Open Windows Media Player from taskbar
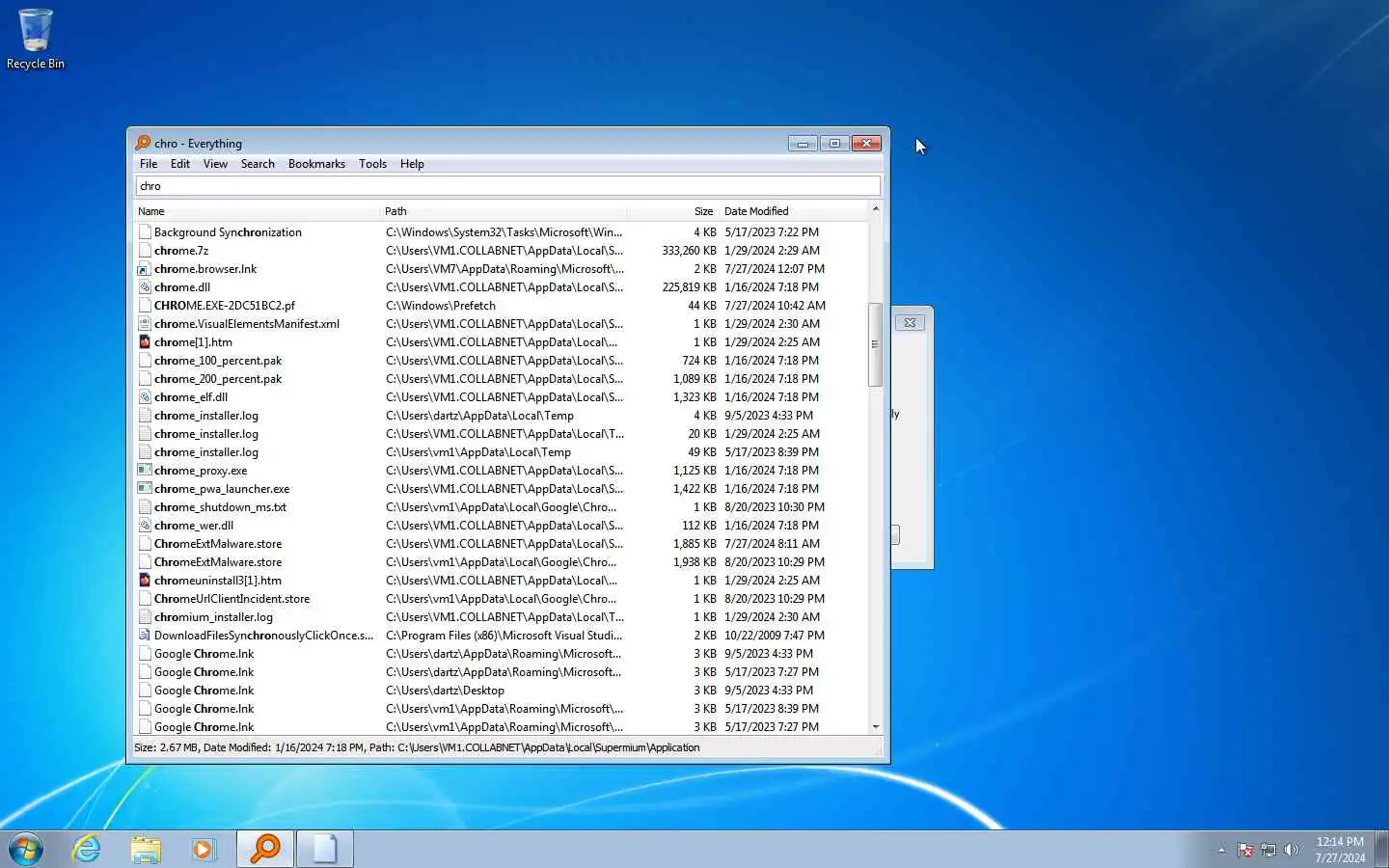The width and height of the screenshot is (1389, 868). [x=204, y=849]
